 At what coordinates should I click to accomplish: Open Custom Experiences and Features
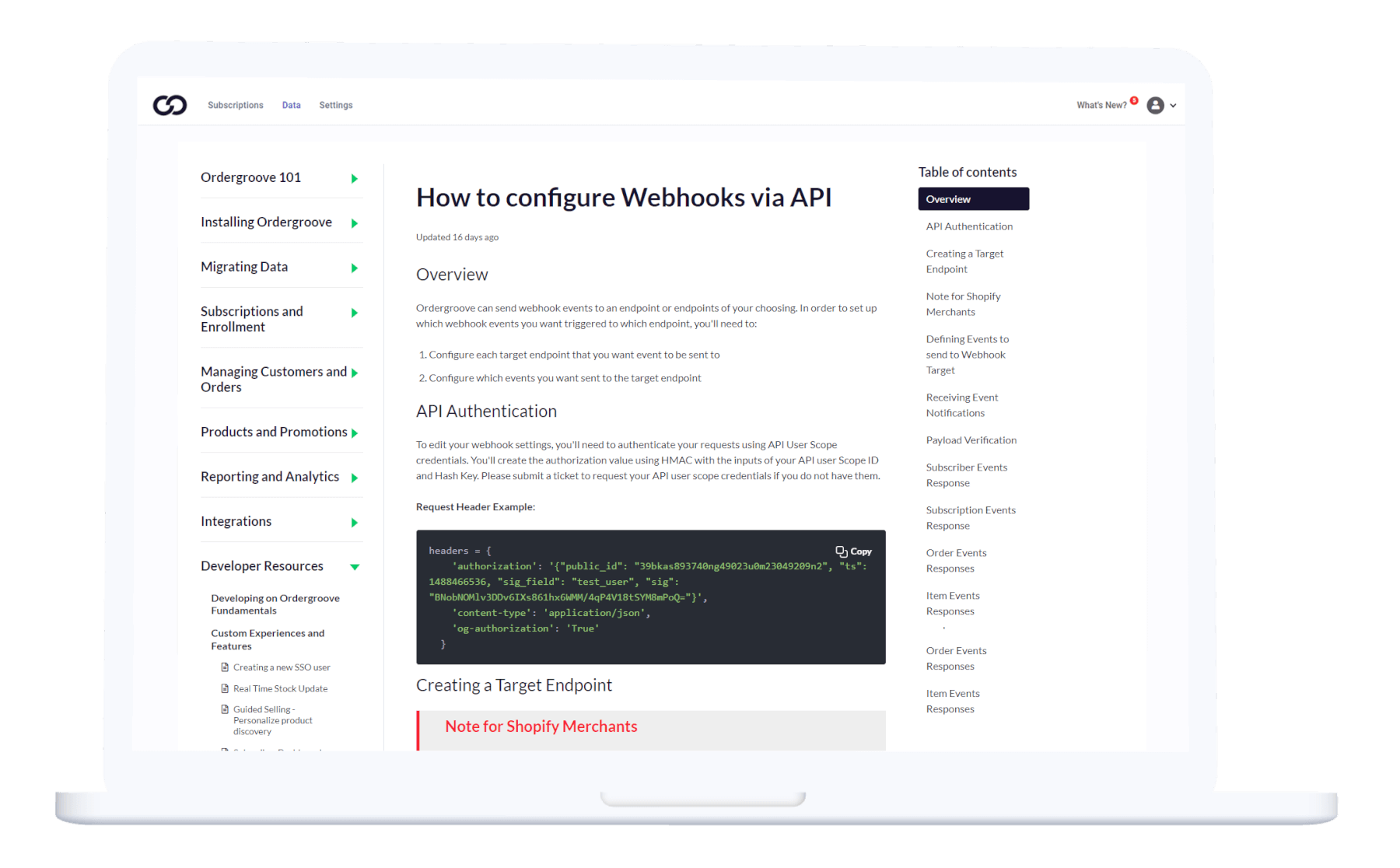point(268,639)
